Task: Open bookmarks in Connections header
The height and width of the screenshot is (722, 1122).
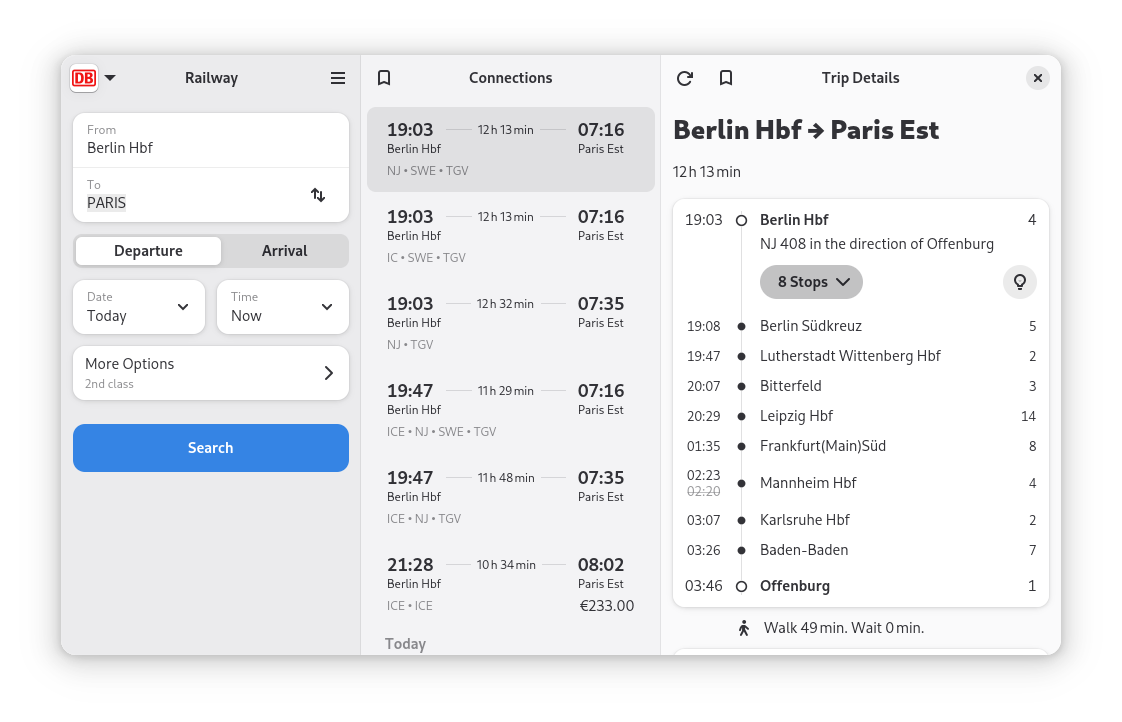Action: click(384, 78)
